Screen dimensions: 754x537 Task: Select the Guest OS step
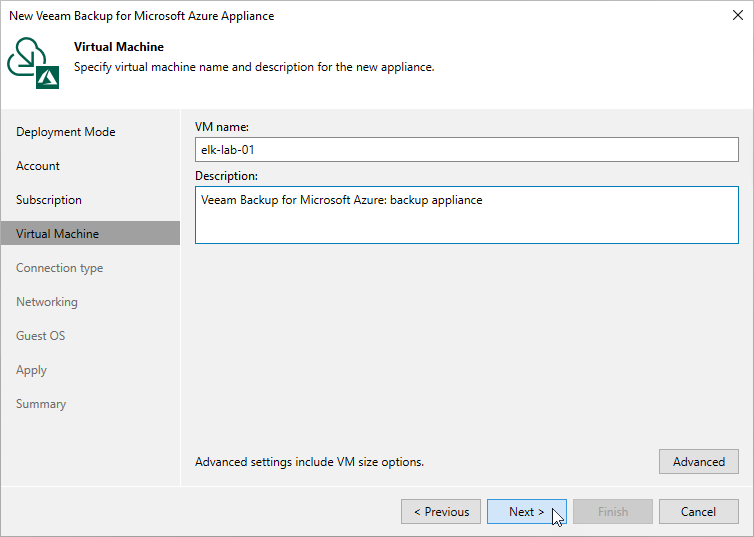coord(41,336)
